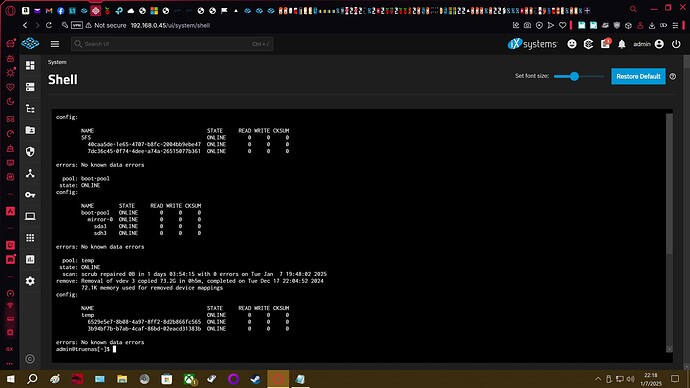Screen dimensions: 690x388
Task: Open a new browser tab with plus
Action: coord(587,11)
